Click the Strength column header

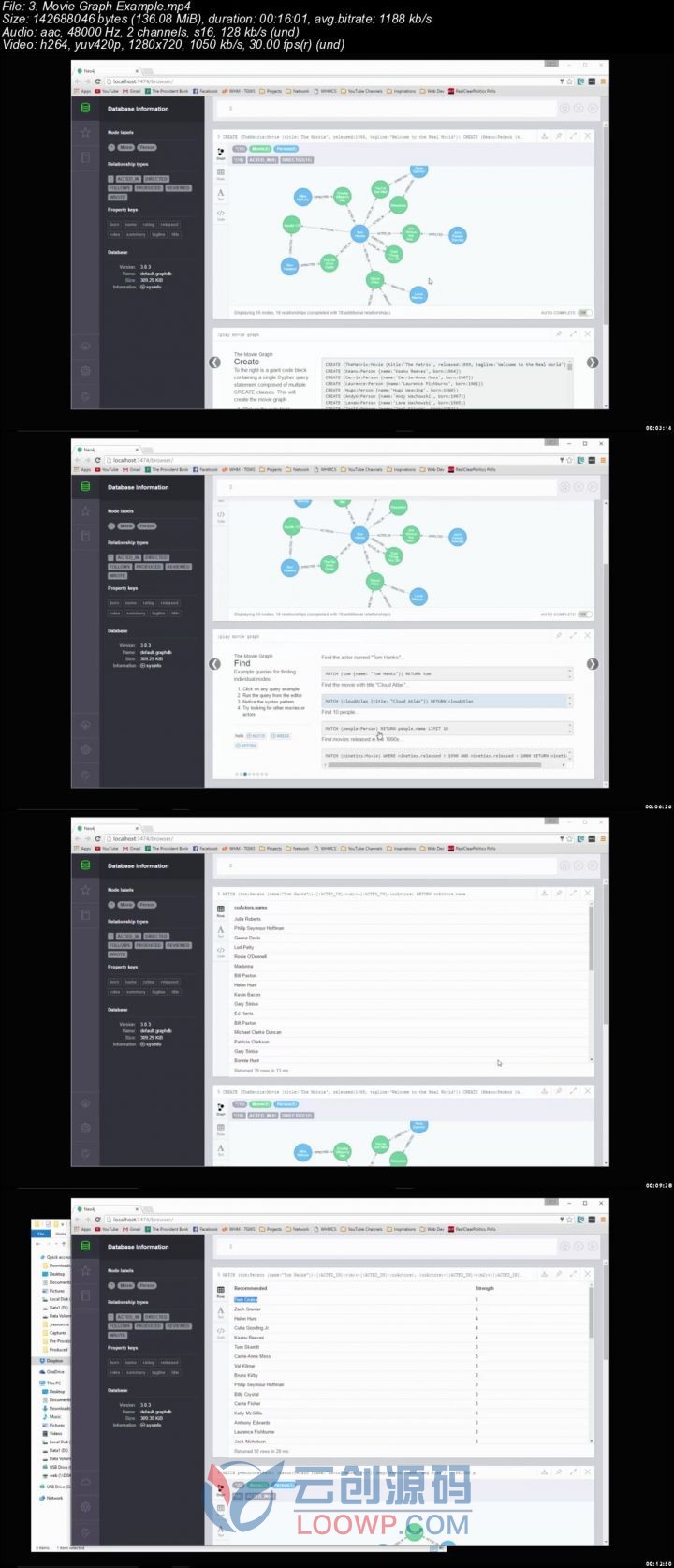(x=484, y=1289)
